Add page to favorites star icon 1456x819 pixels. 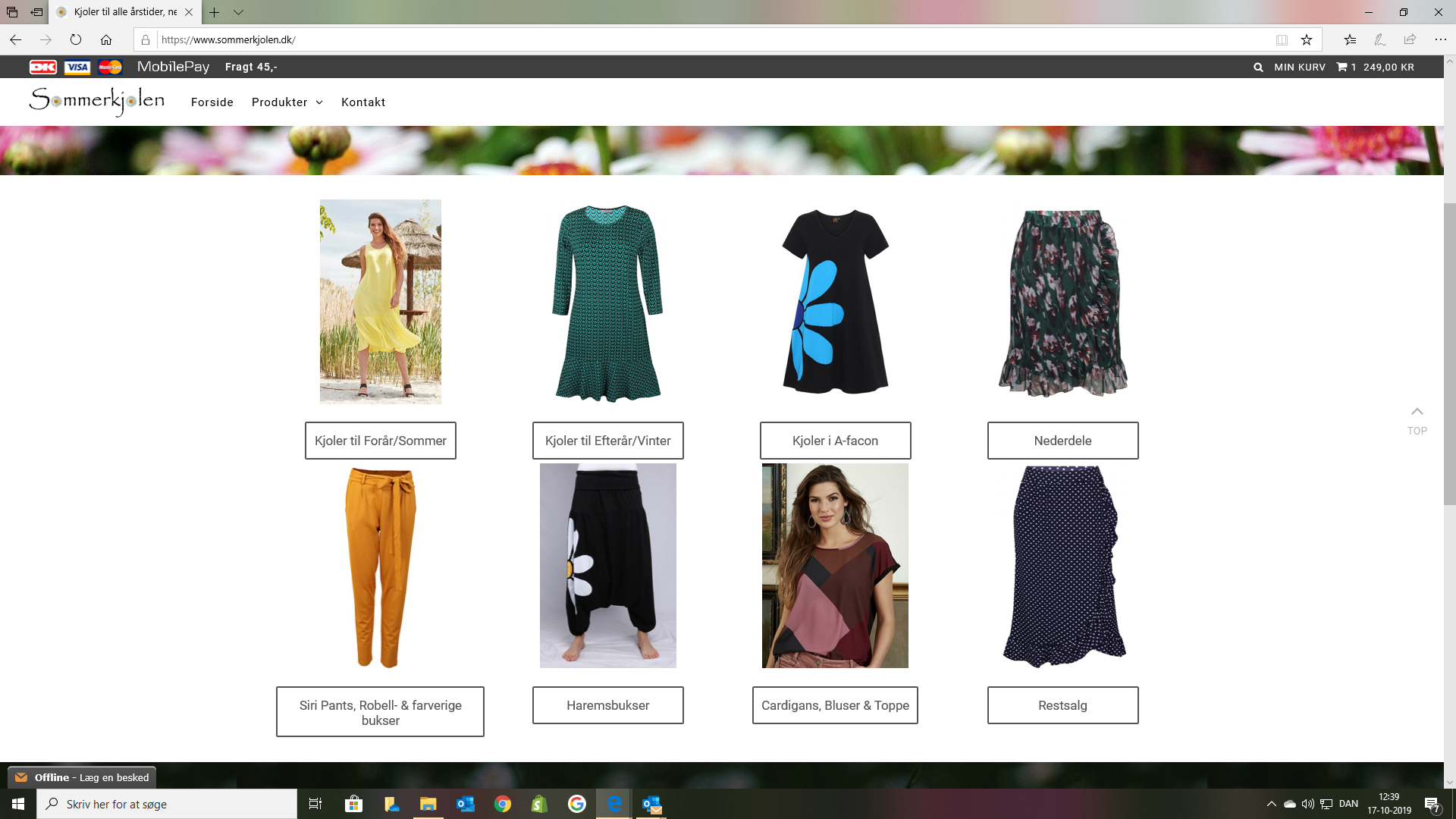(x=1307, y=39)
